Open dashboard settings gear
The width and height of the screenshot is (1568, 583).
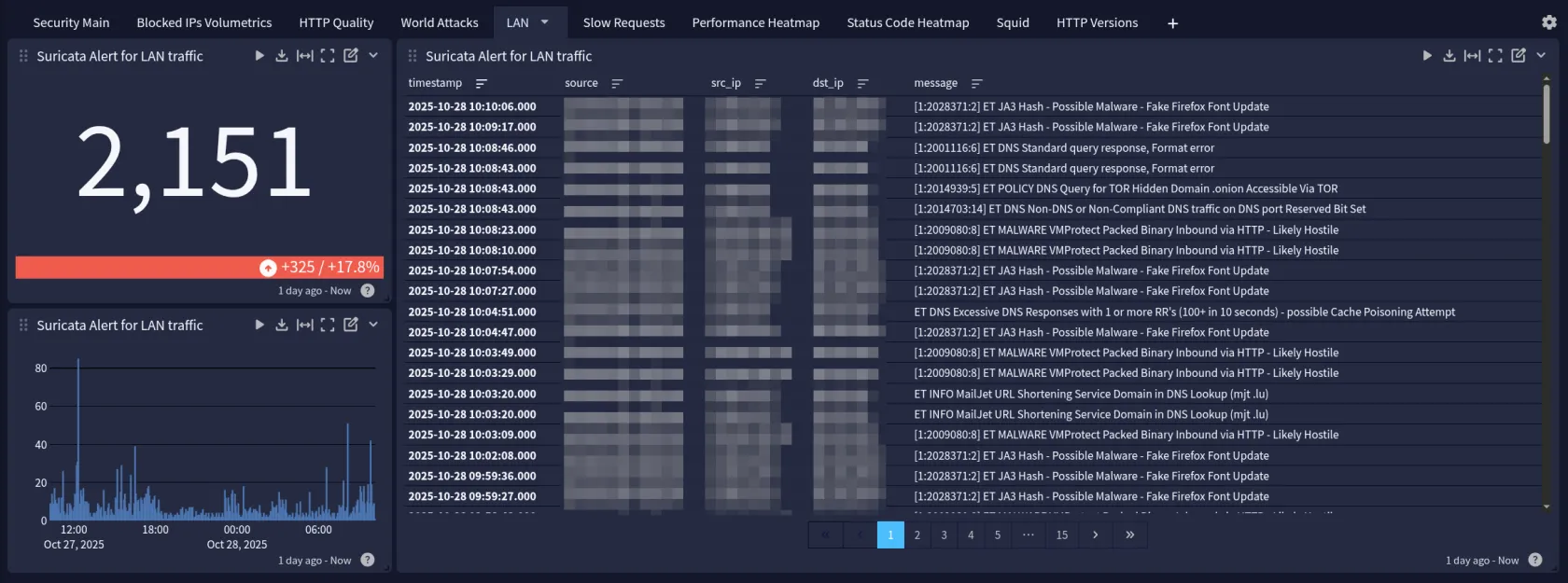(x=1549, y=22)
